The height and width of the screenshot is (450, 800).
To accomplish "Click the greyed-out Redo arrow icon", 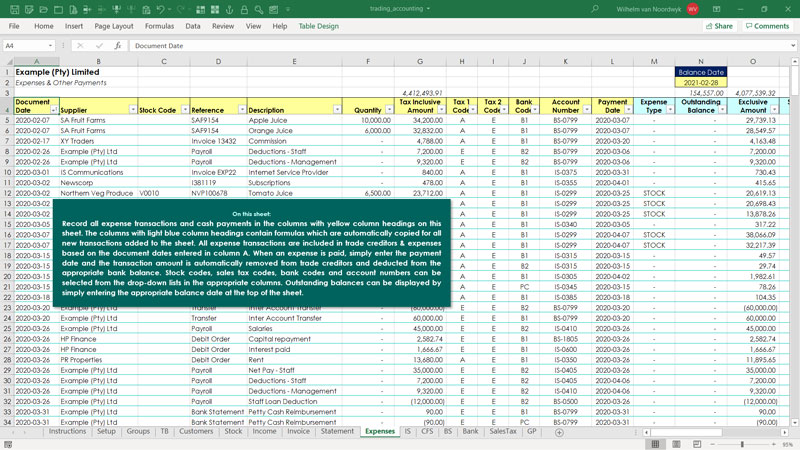I will click(181, 10).
